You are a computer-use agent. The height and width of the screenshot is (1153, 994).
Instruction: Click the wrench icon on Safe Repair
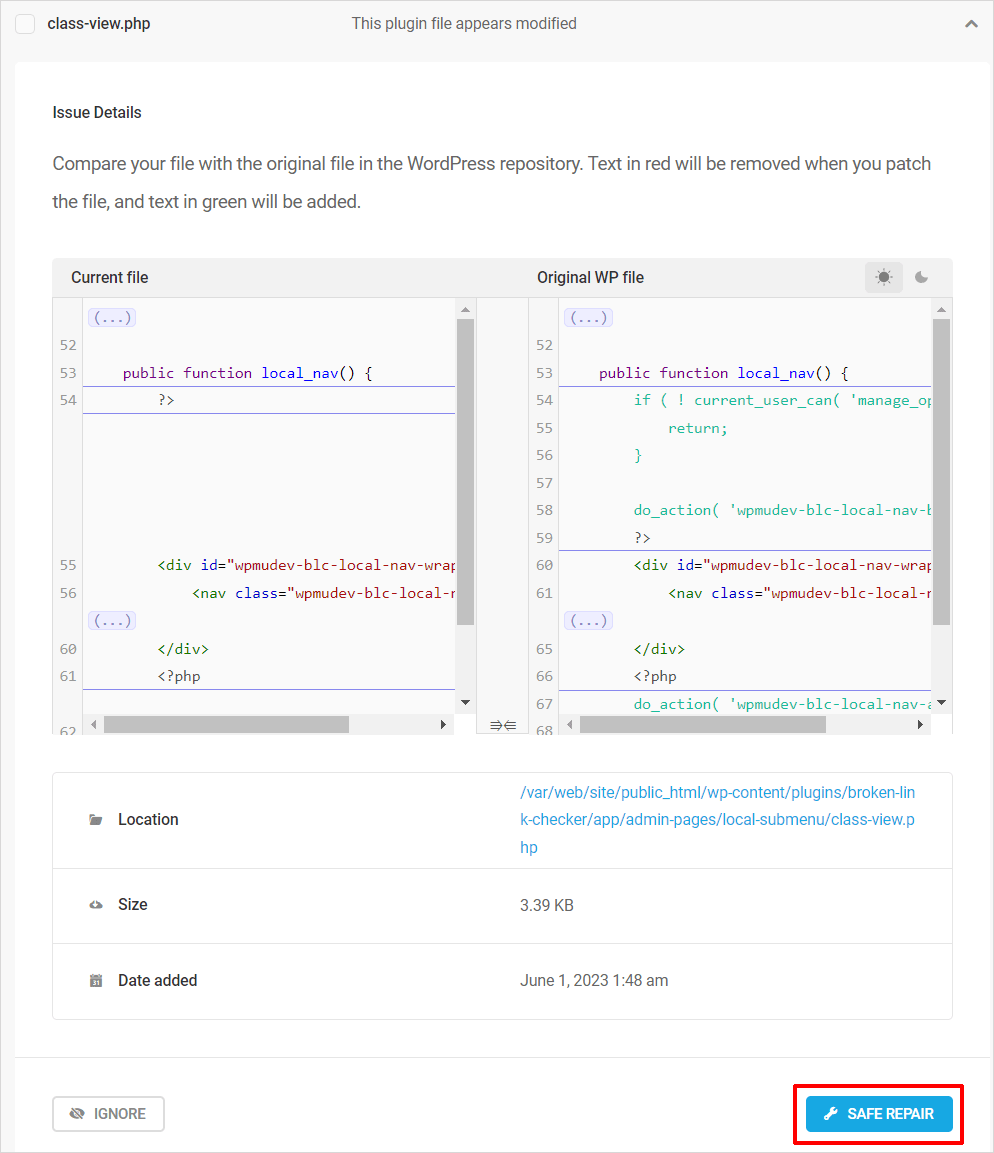[830, 1114]
